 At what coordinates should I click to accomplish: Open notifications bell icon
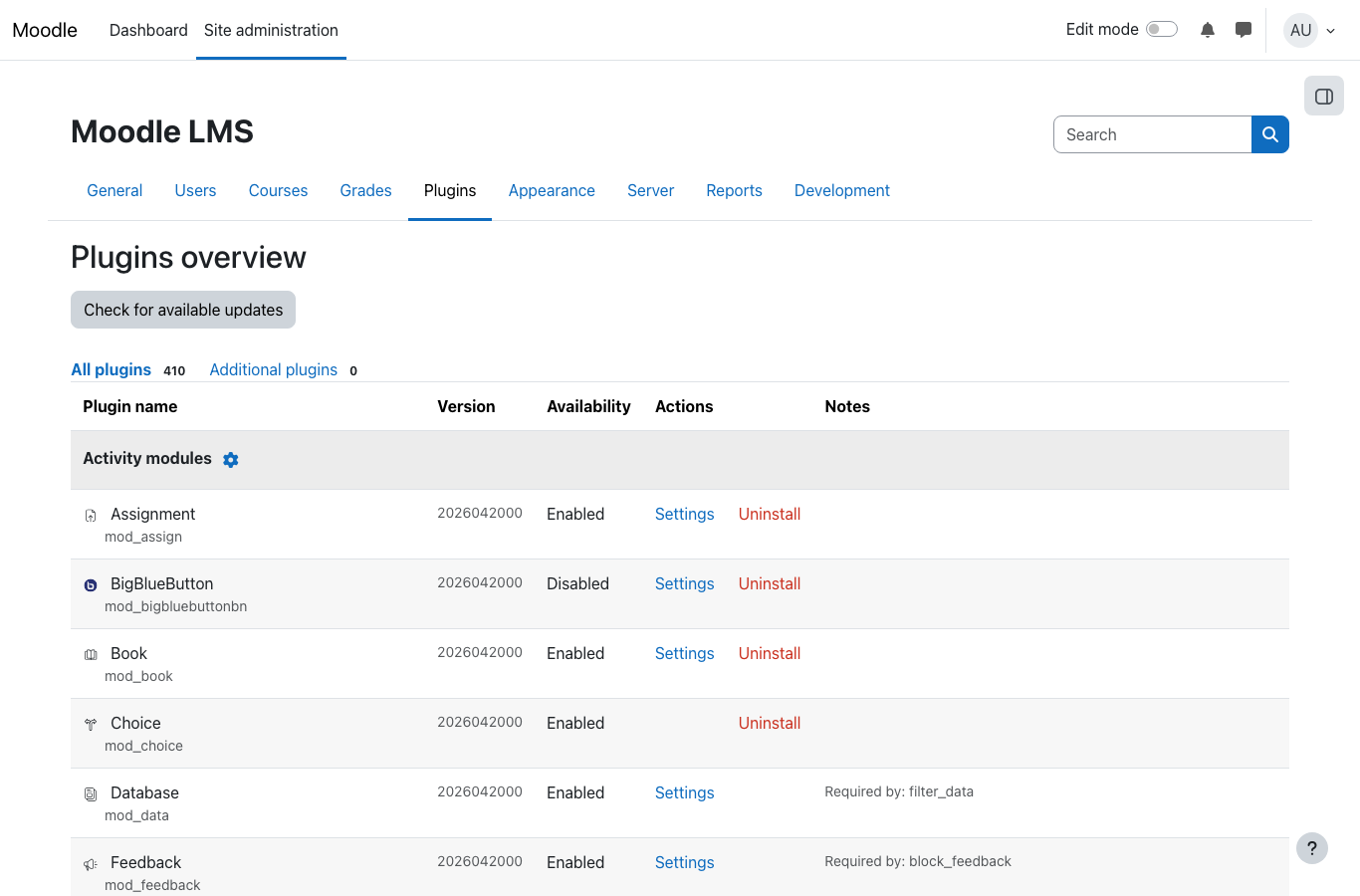click(x=1208, y=30)
